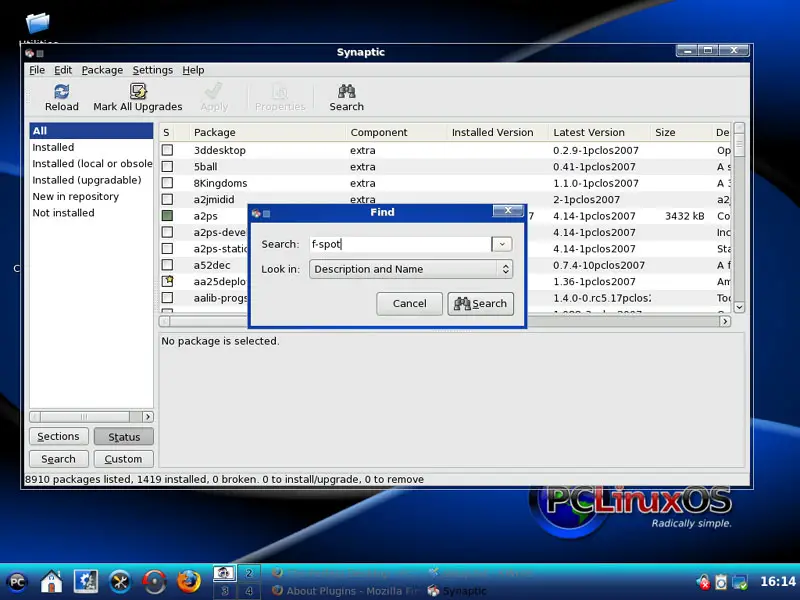
Task: Open the Look in combo box
Action: [x=411, y=269]
